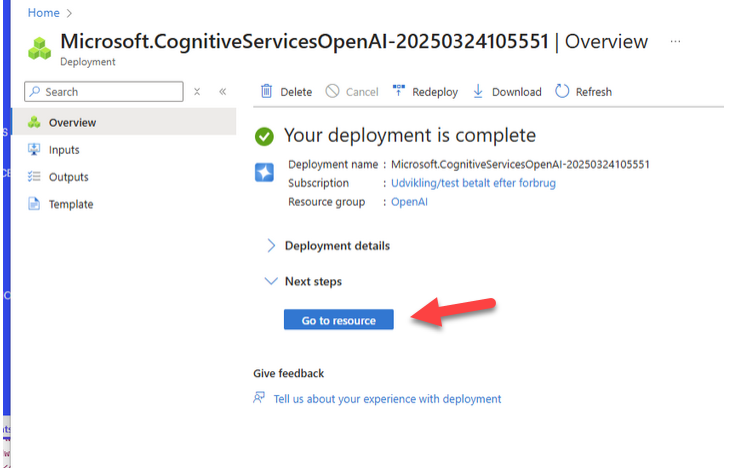Collapse the Next steps section
Viewport: 730px width, 468px height.
pos(304,281)
